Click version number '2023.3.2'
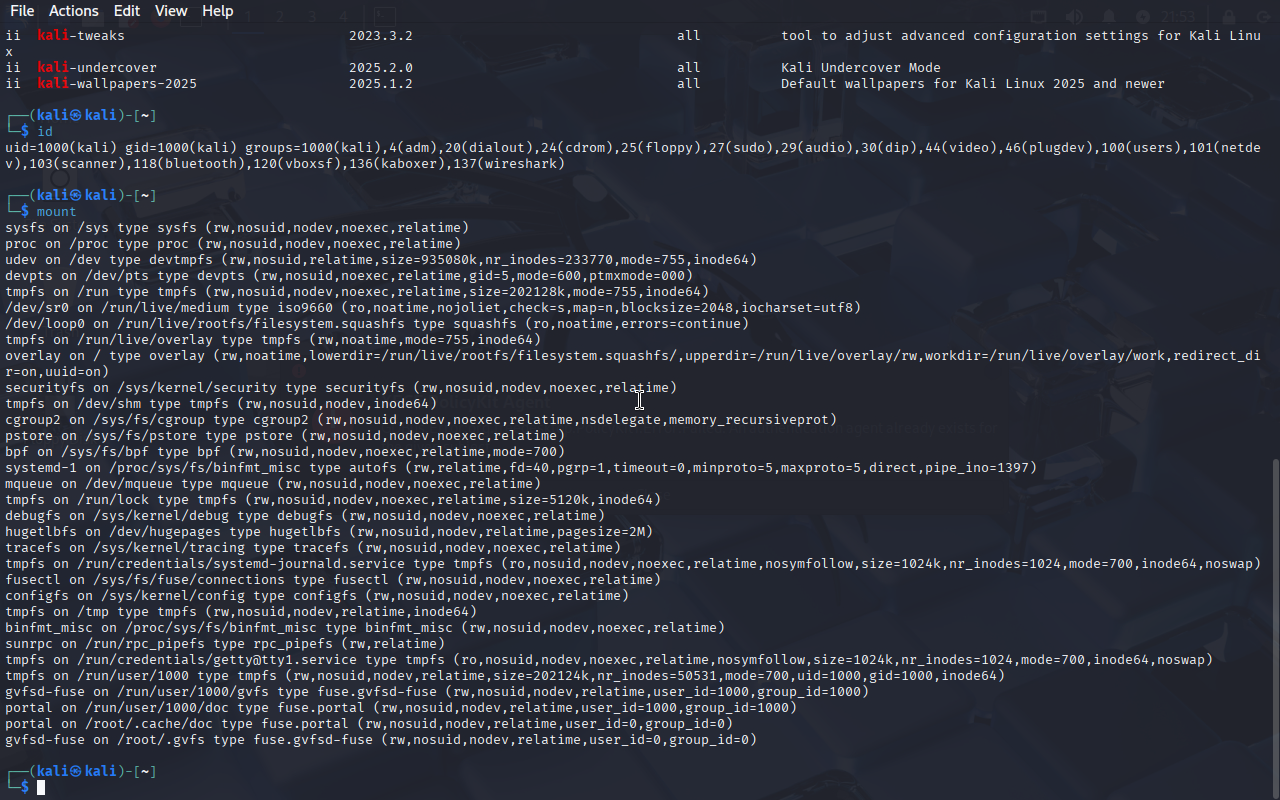The height and width of the screenshot is (800, 1280). pos(381,36)
